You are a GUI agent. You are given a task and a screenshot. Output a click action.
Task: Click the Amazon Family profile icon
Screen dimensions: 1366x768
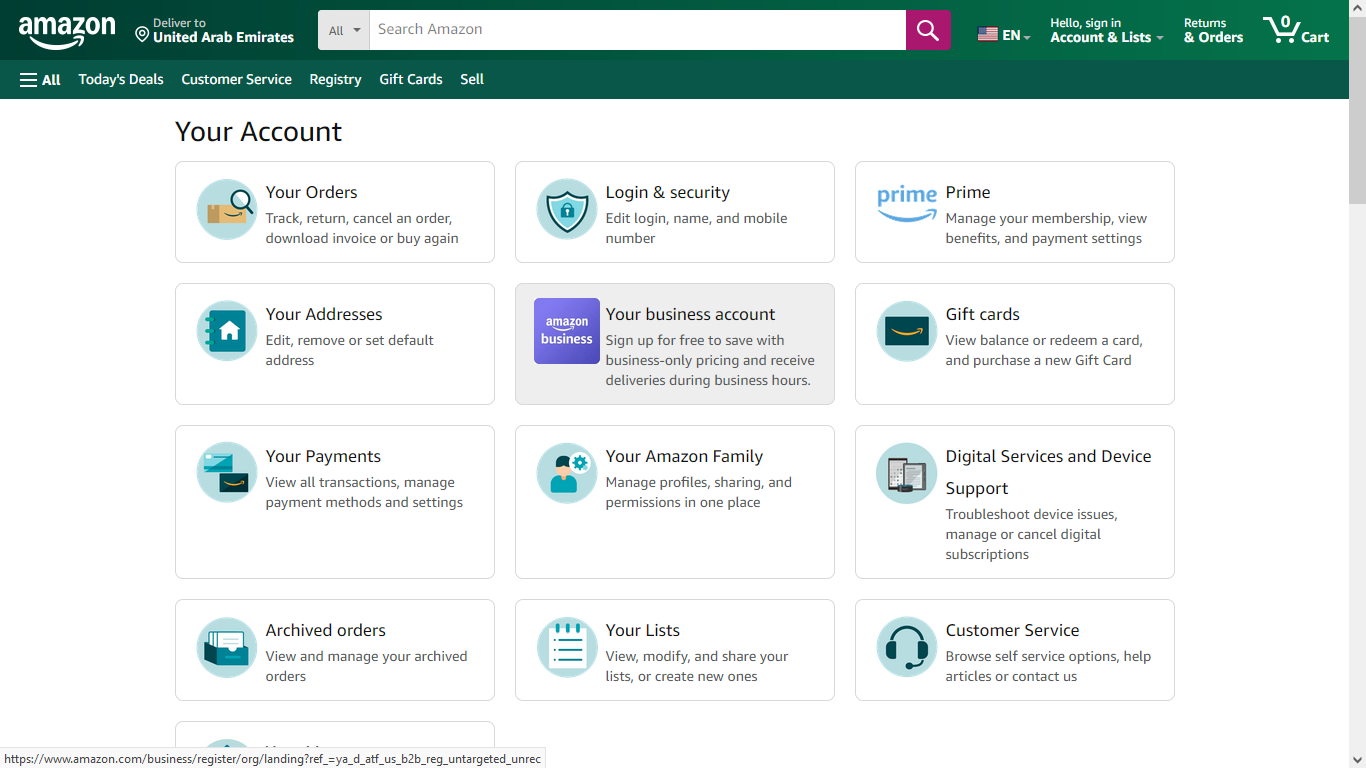tap(567, 472)
